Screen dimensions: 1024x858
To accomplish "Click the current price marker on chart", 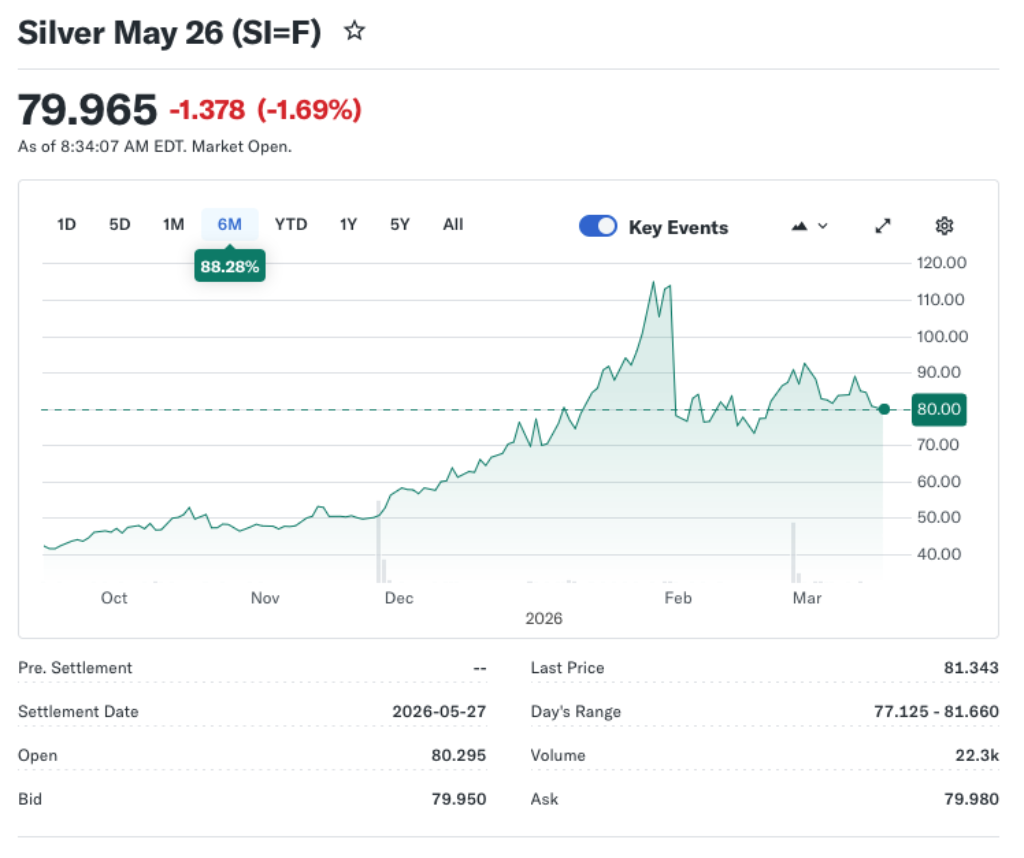I will pos(884,408).
